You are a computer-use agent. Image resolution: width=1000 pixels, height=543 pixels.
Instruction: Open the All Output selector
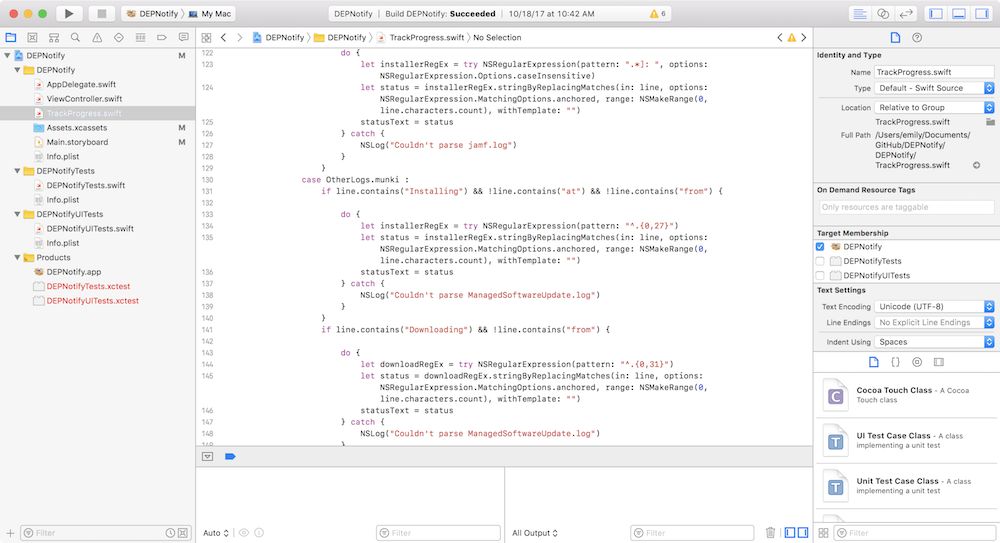click(x=534, y=533)
